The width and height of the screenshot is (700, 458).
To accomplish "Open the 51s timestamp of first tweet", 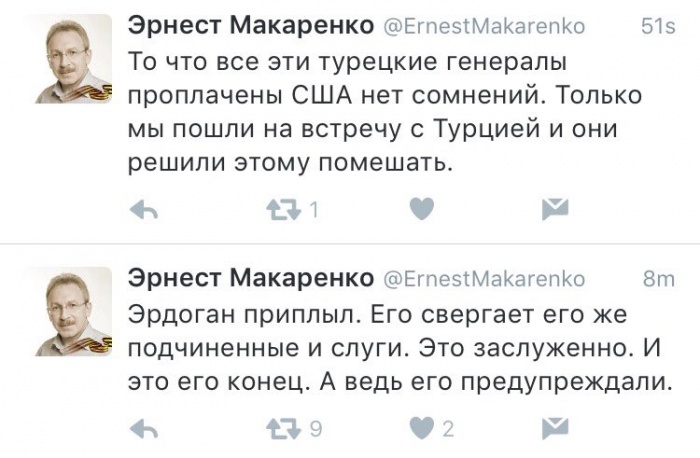I will tap(658, 27).
